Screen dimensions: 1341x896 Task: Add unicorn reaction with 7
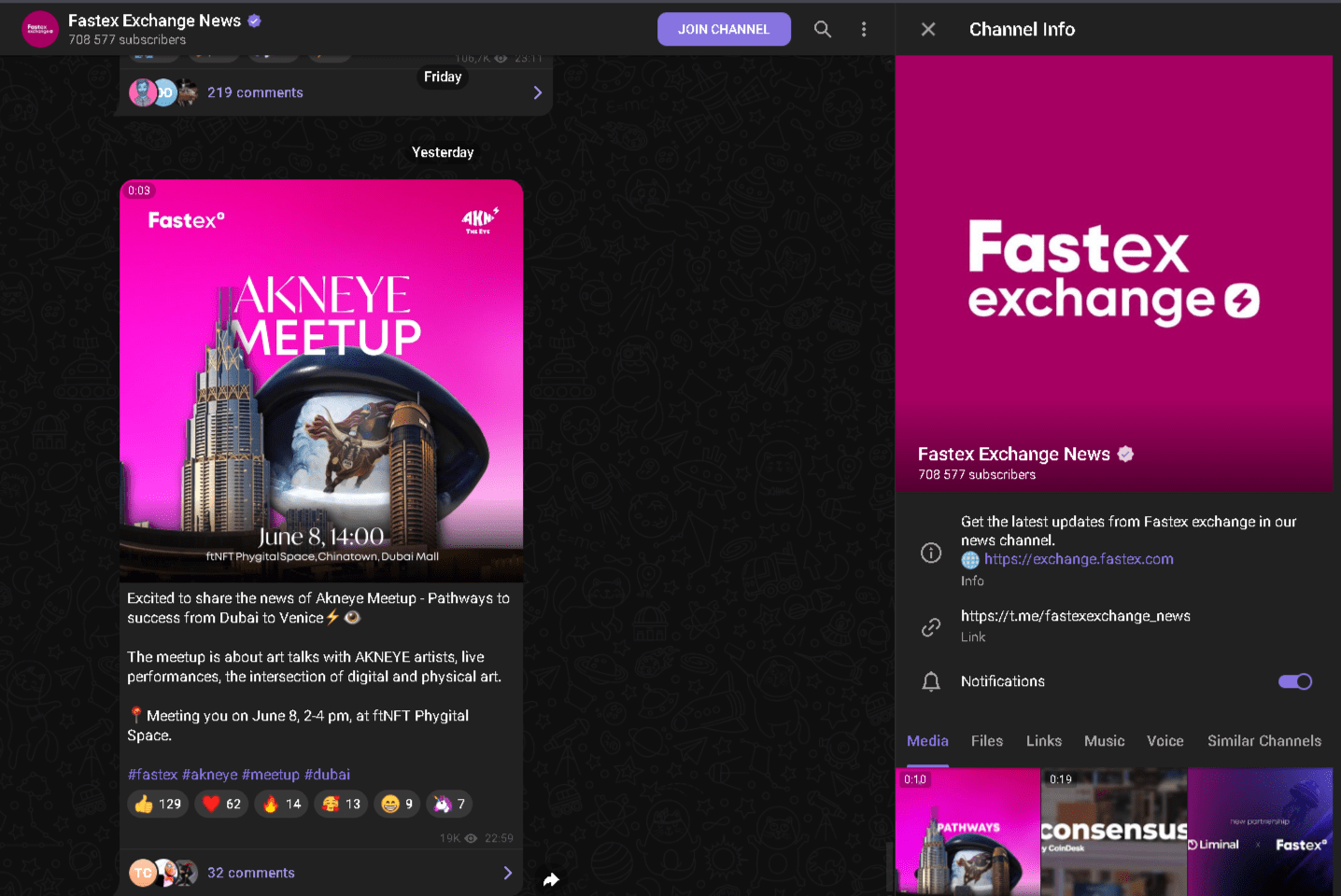[449, 804]
